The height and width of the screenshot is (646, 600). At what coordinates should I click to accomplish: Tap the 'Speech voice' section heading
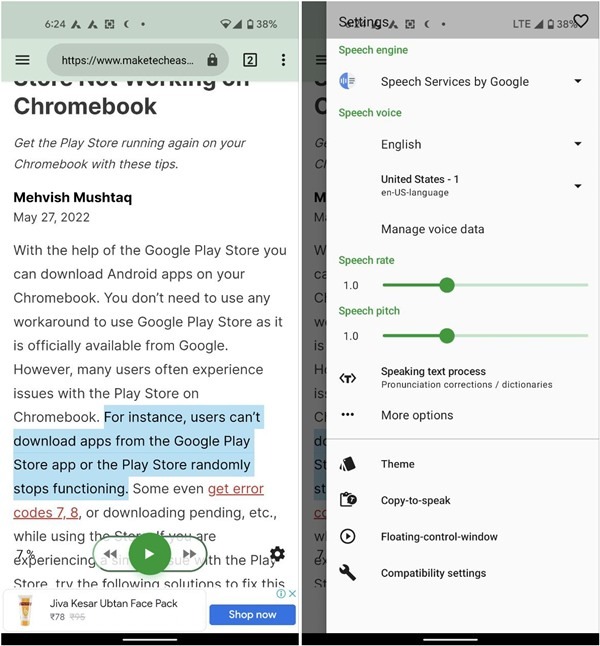click(x=370, y=112)
